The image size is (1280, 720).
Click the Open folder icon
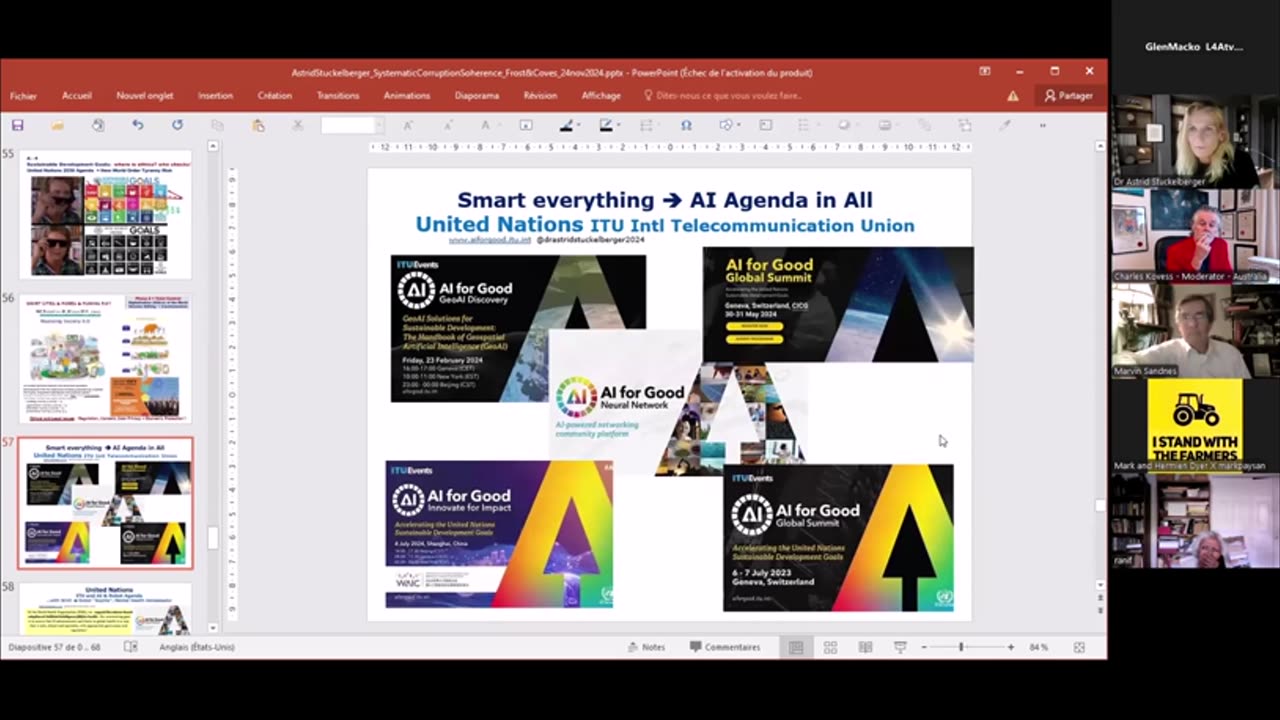[x=57, y=125]
